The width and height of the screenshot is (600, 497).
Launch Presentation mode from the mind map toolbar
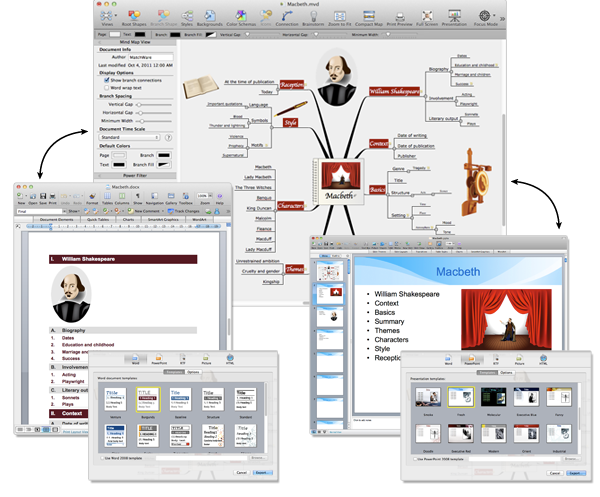(x=454, y=16)
